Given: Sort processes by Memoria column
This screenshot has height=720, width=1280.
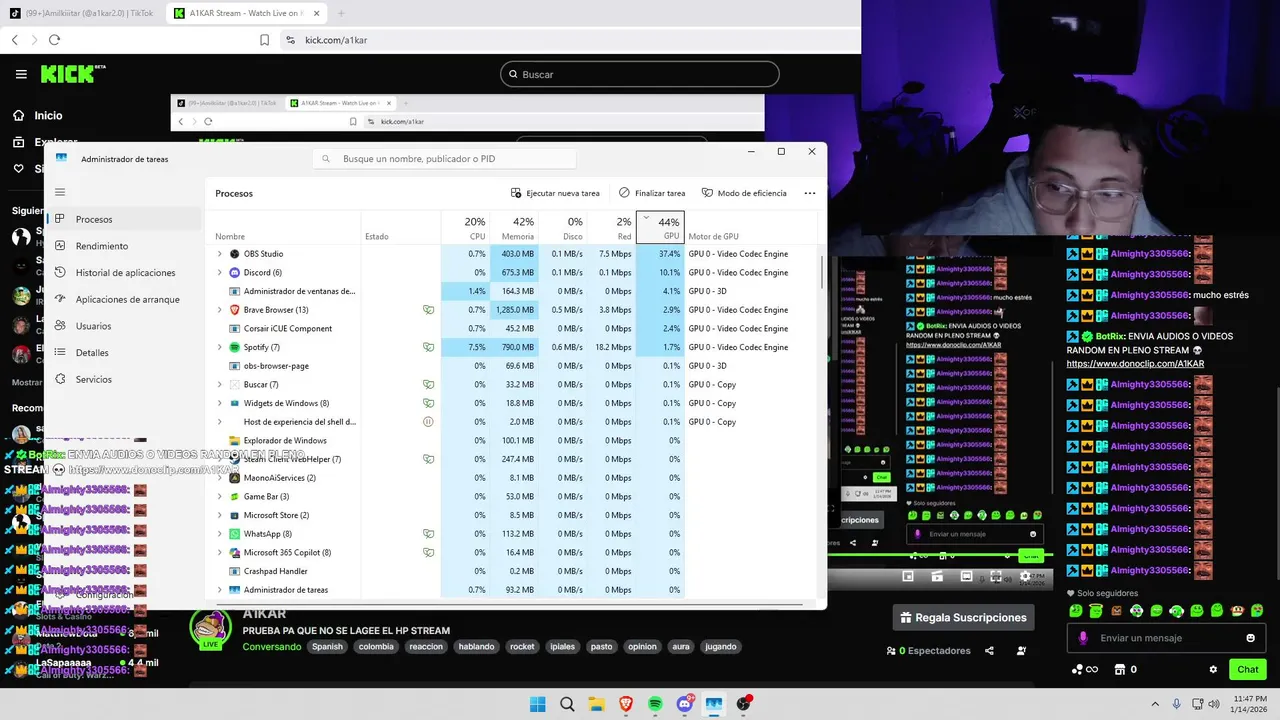Looking at the screenshot, I should click(514, 228).
